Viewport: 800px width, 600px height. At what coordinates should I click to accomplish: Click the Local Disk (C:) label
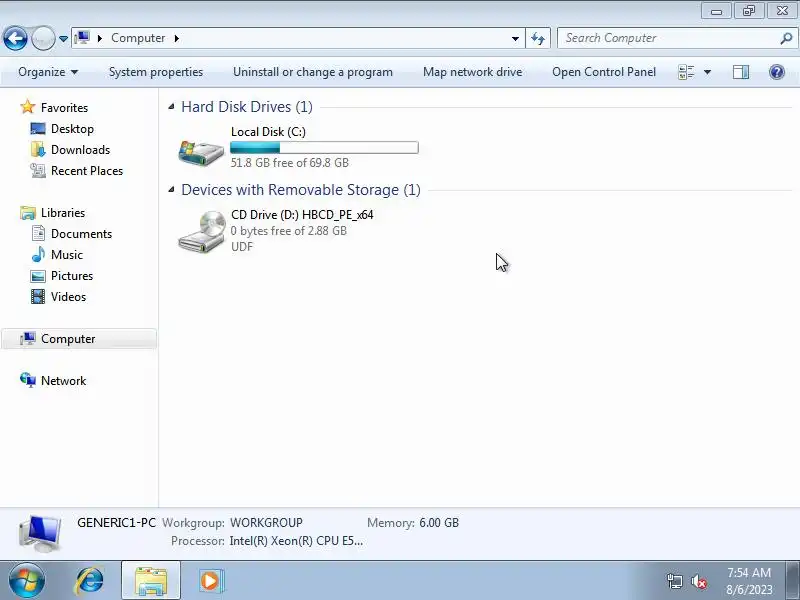coord(268,132)
